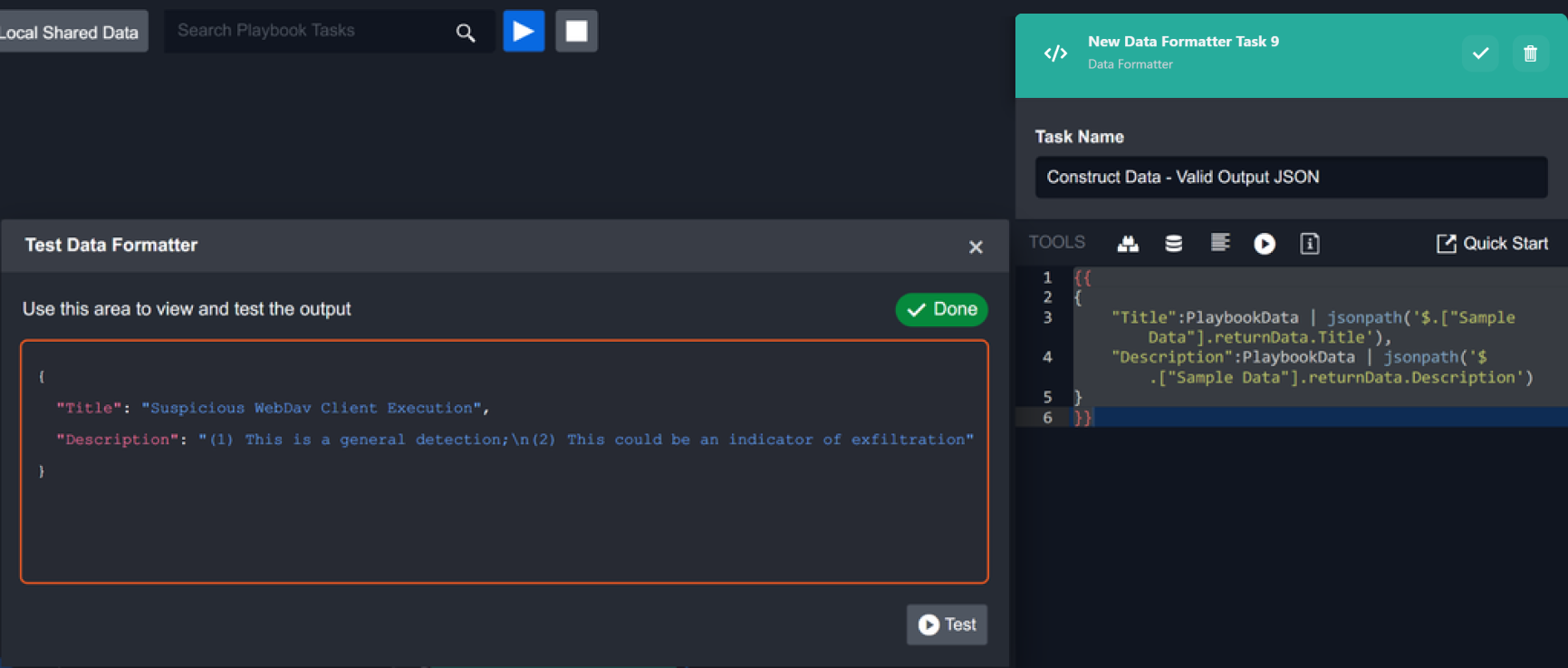The width and height of the screenshot is (1568, 668).
Task: Focus the Search Playbook Tasks field
Action: [x=308, y=32]
